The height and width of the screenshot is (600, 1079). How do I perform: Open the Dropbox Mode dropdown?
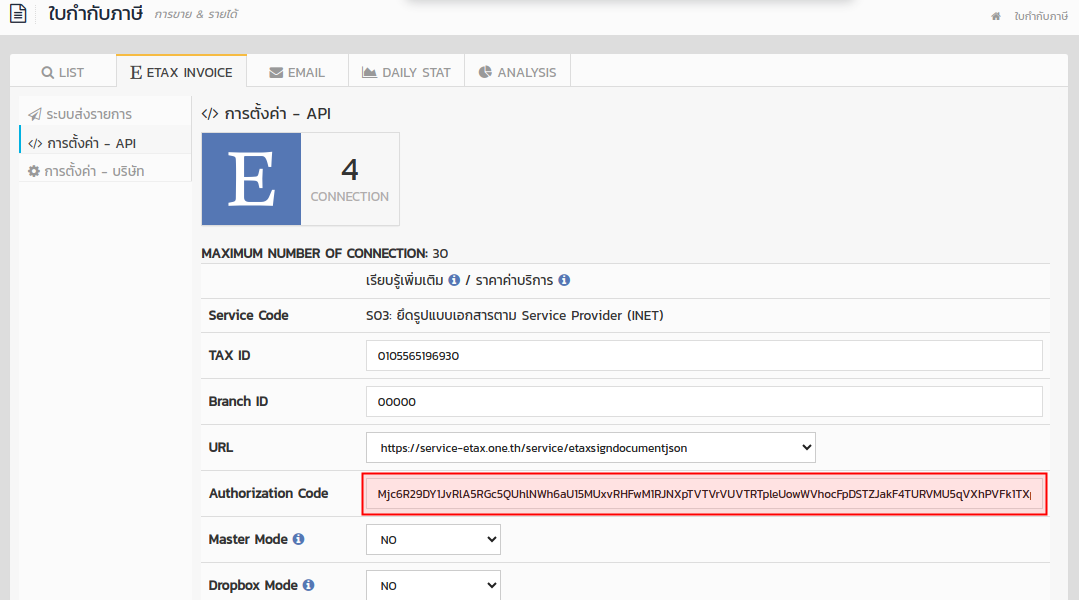coord(433,586)
